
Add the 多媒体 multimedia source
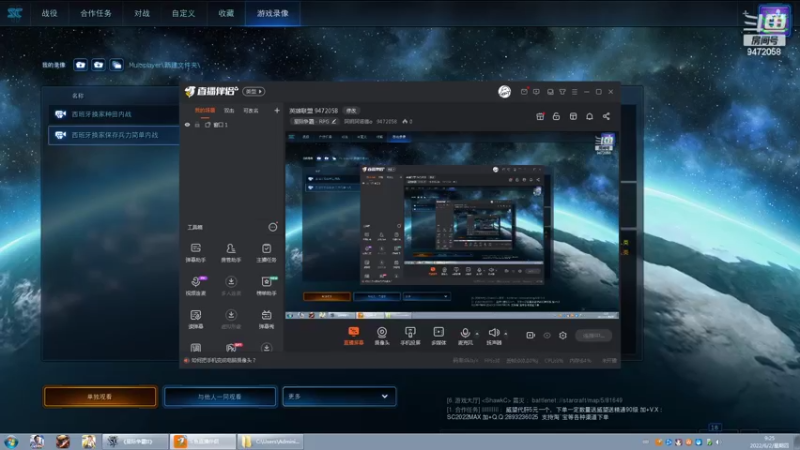click(x=438, y=336)
